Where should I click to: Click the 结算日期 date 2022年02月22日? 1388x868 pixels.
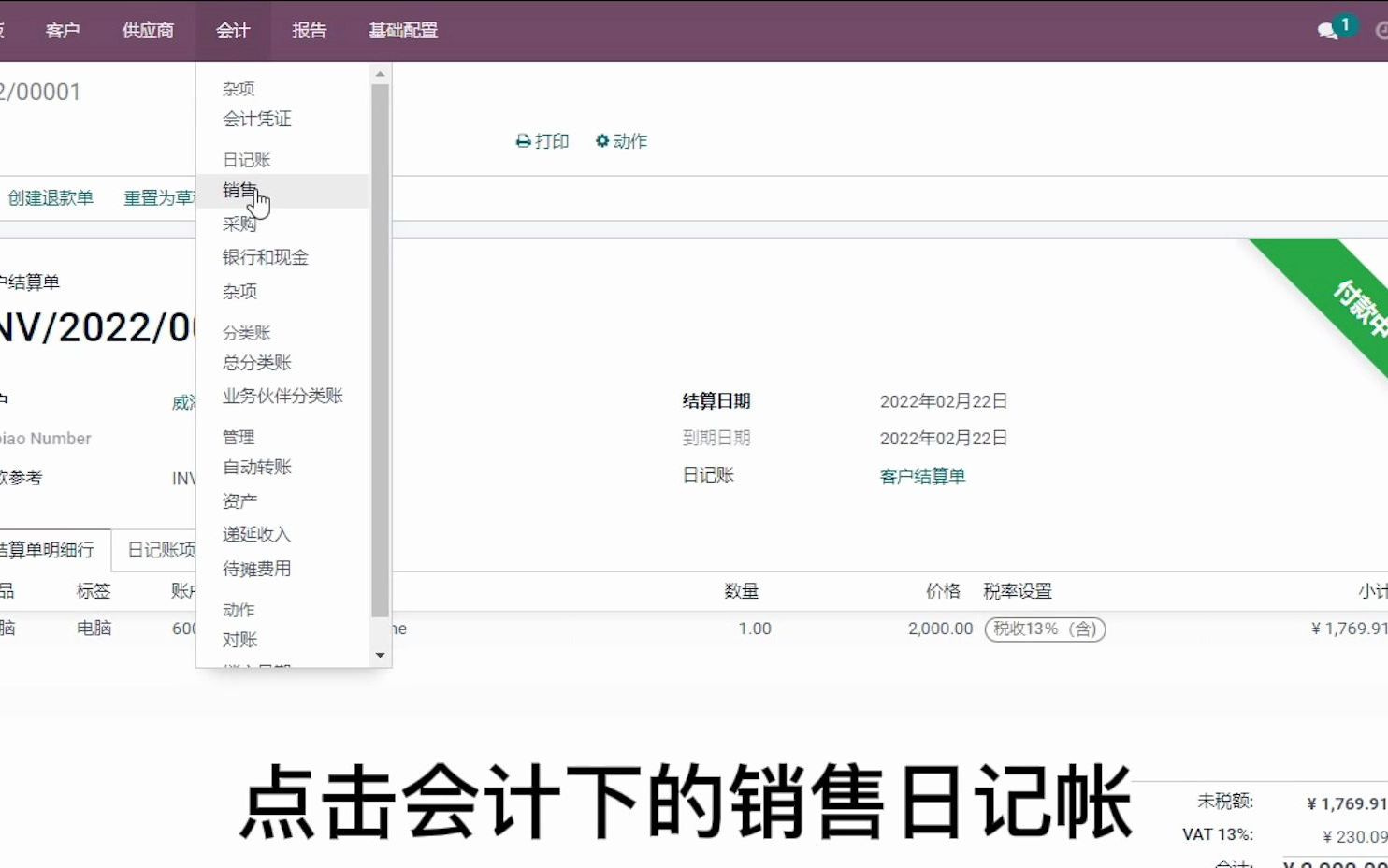click(944, 401)
